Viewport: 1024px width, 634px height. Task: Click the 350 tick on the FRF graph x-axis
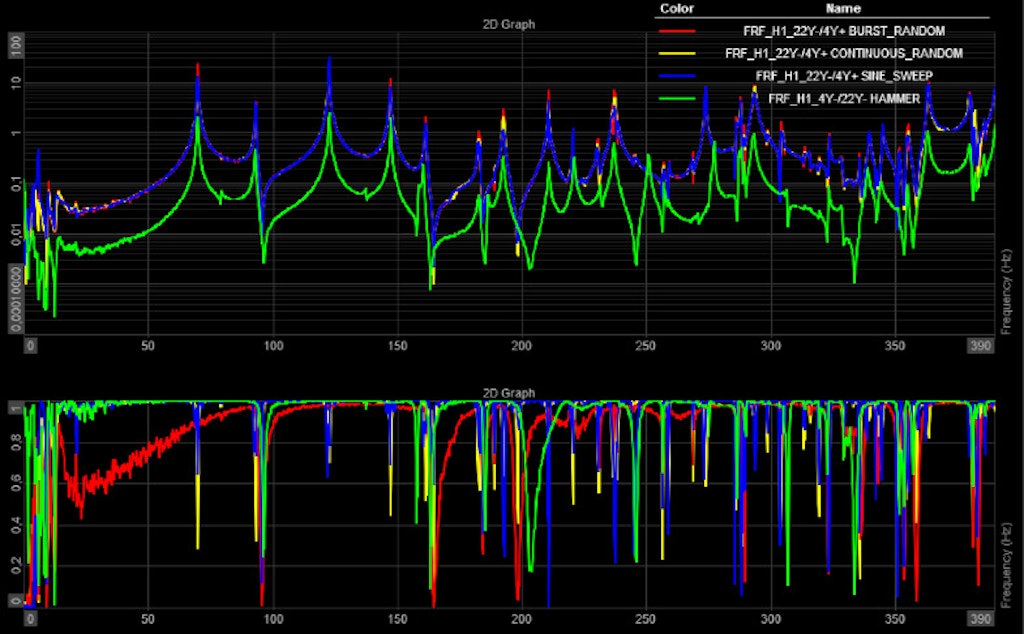point(895,345)
